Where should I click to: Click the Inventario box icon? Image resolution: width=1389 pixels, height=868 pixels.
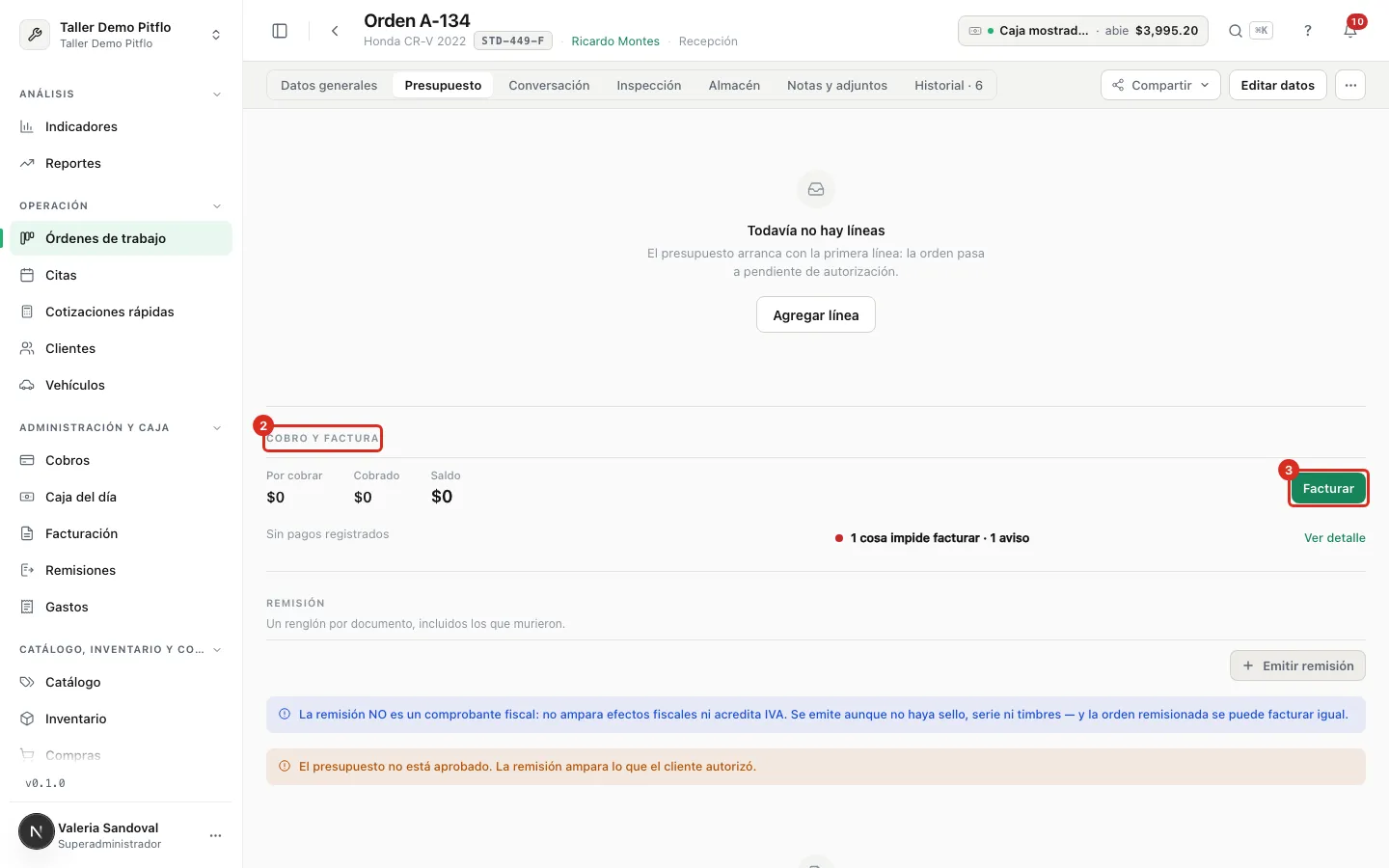[27, 719]
